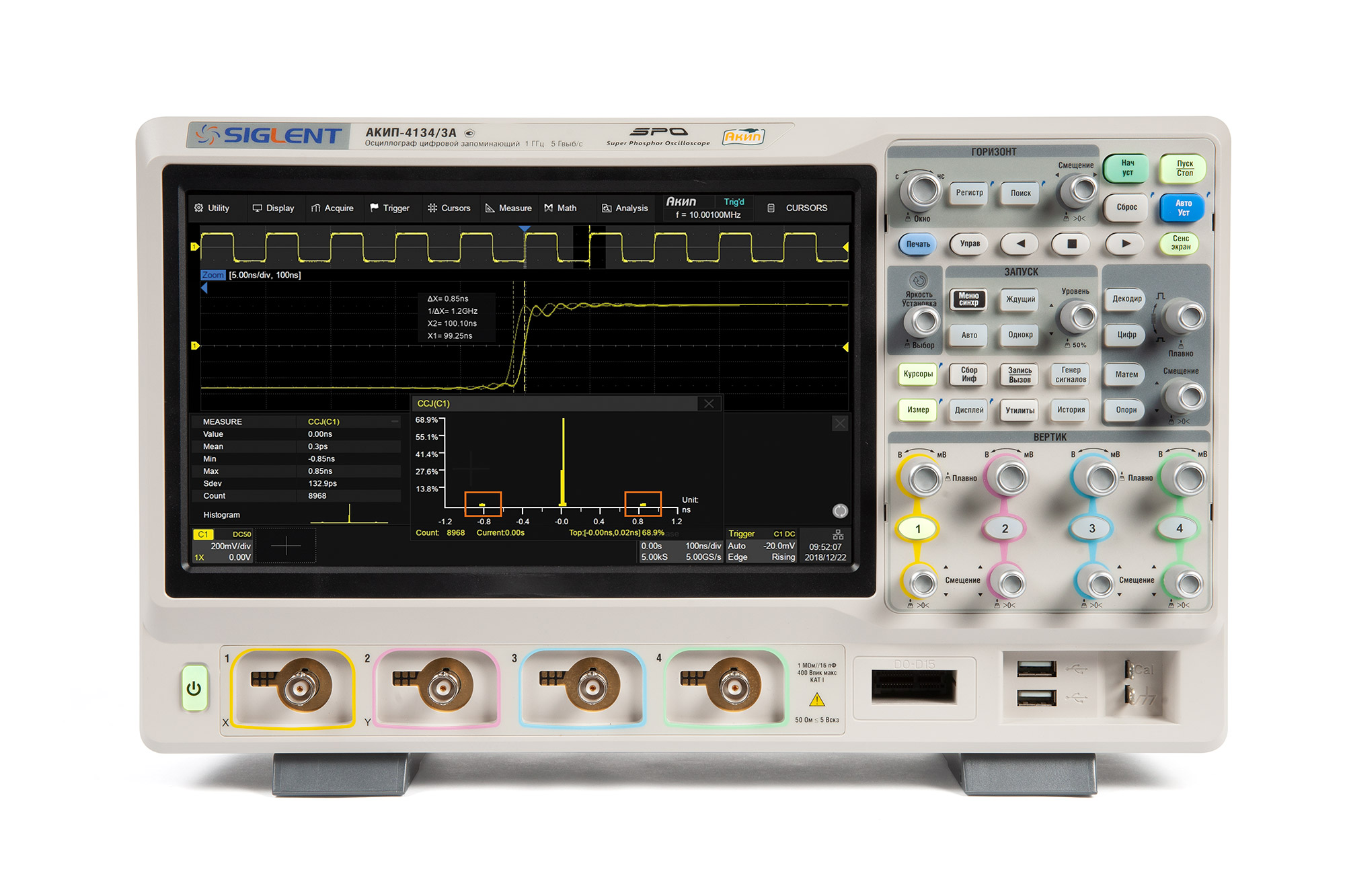Push the square stop playback button
The width and height of the screenshot is (1345, 896).
[x=1072, y=243]
